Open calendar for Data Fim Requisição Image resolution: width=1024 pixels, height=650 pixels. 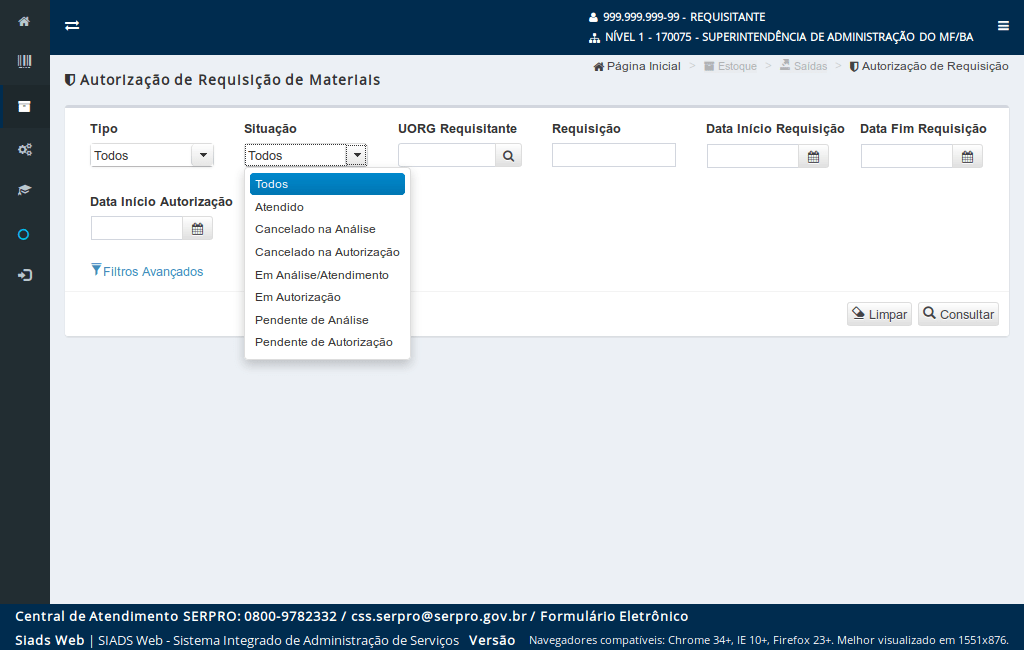tap(967, 157)
